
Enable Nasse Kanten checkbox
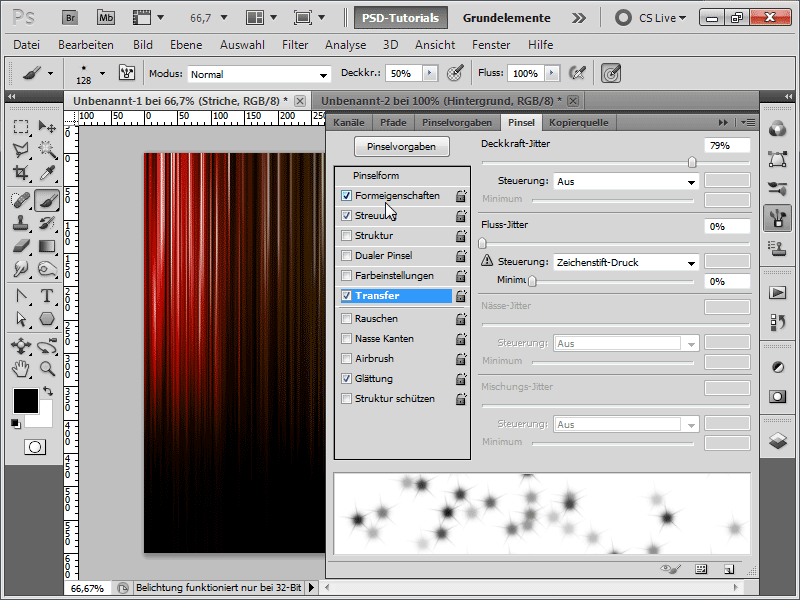(346, 338)
